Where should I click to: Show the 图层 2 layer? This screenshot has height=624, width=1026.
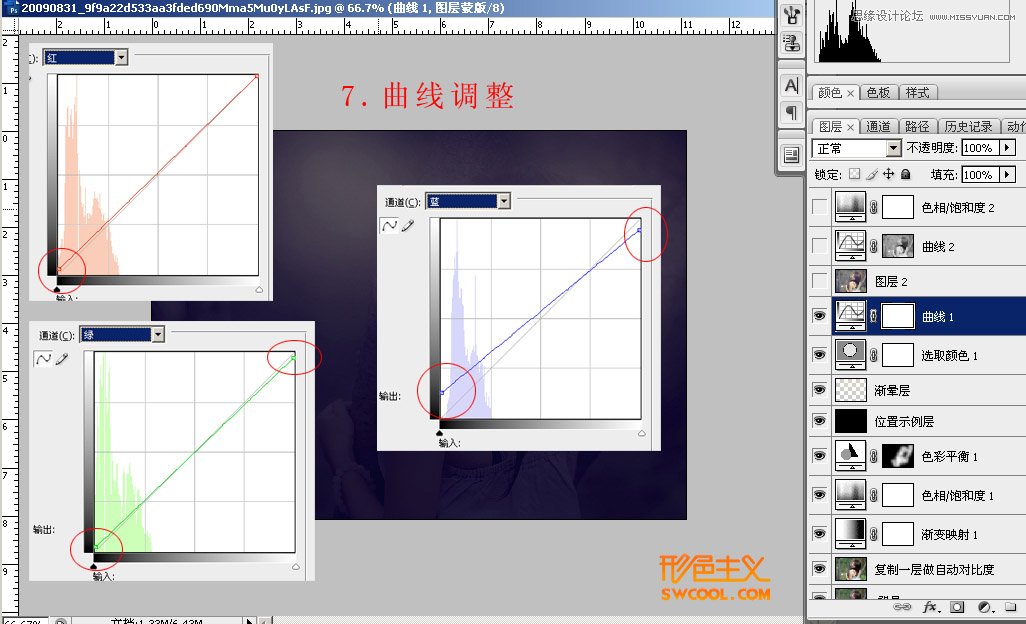pyautogui.click(x=819, y=281)
